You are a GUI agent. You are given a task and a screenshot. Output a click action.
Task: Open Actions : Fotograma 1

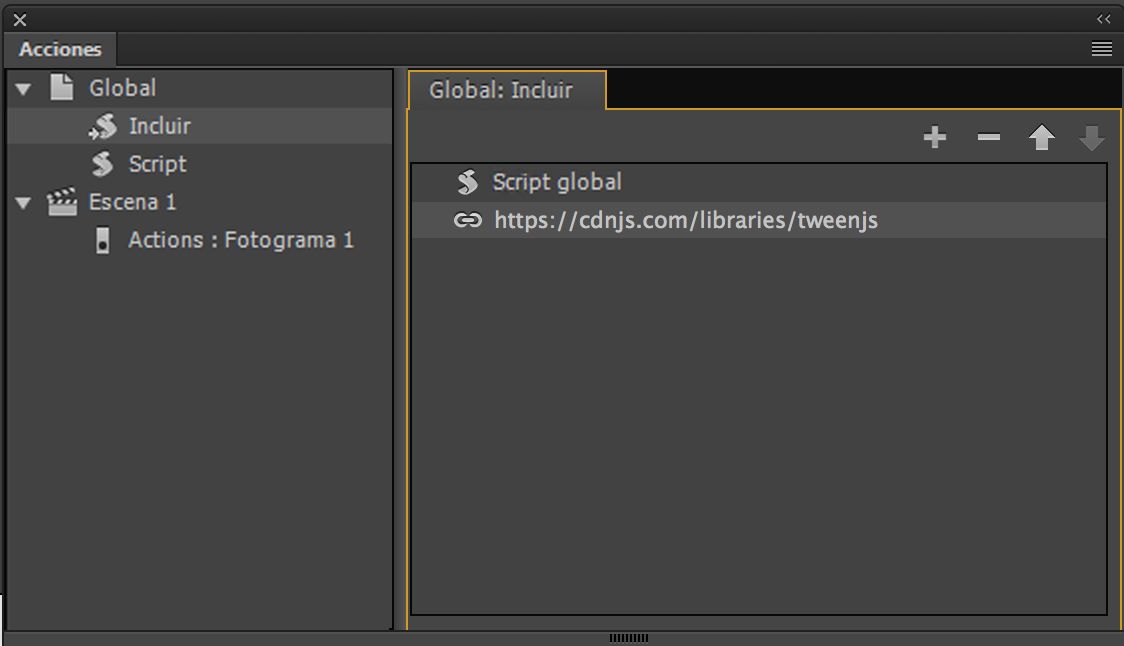coord(199,240)
